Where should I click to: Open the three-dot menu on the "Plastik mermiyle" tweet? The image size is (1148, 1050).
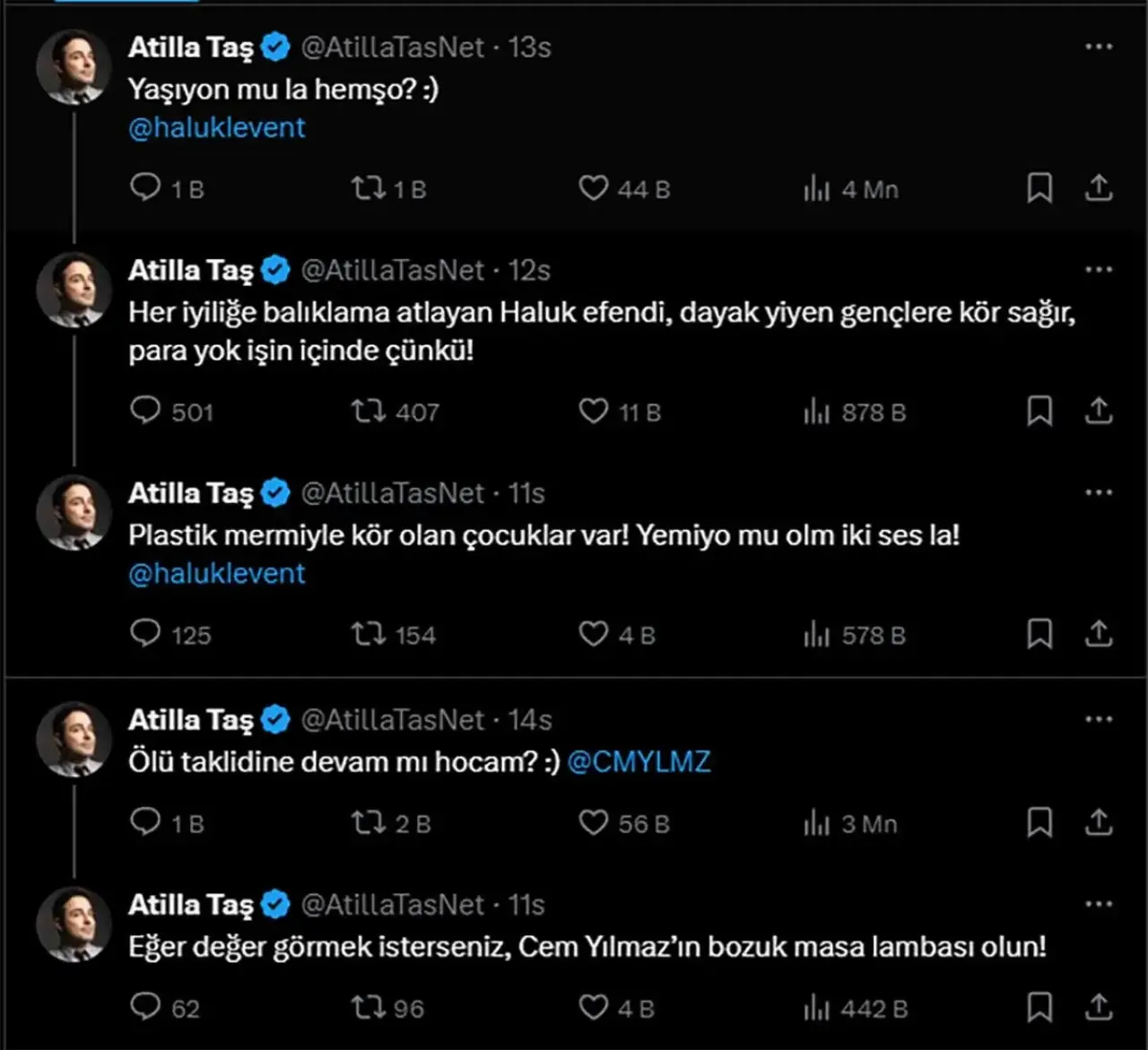(1098, 492)
